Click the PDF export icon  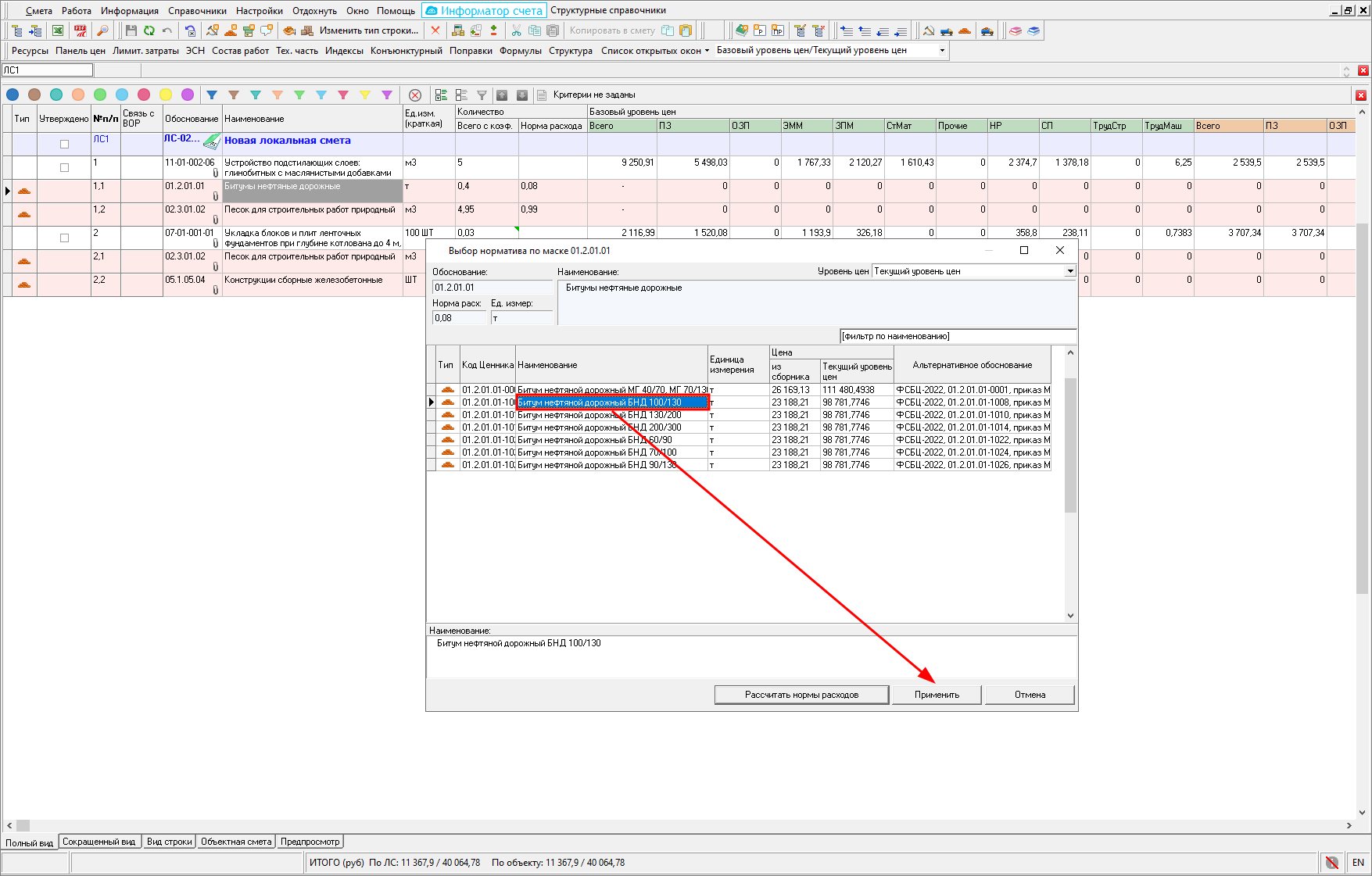click(80, 30)
